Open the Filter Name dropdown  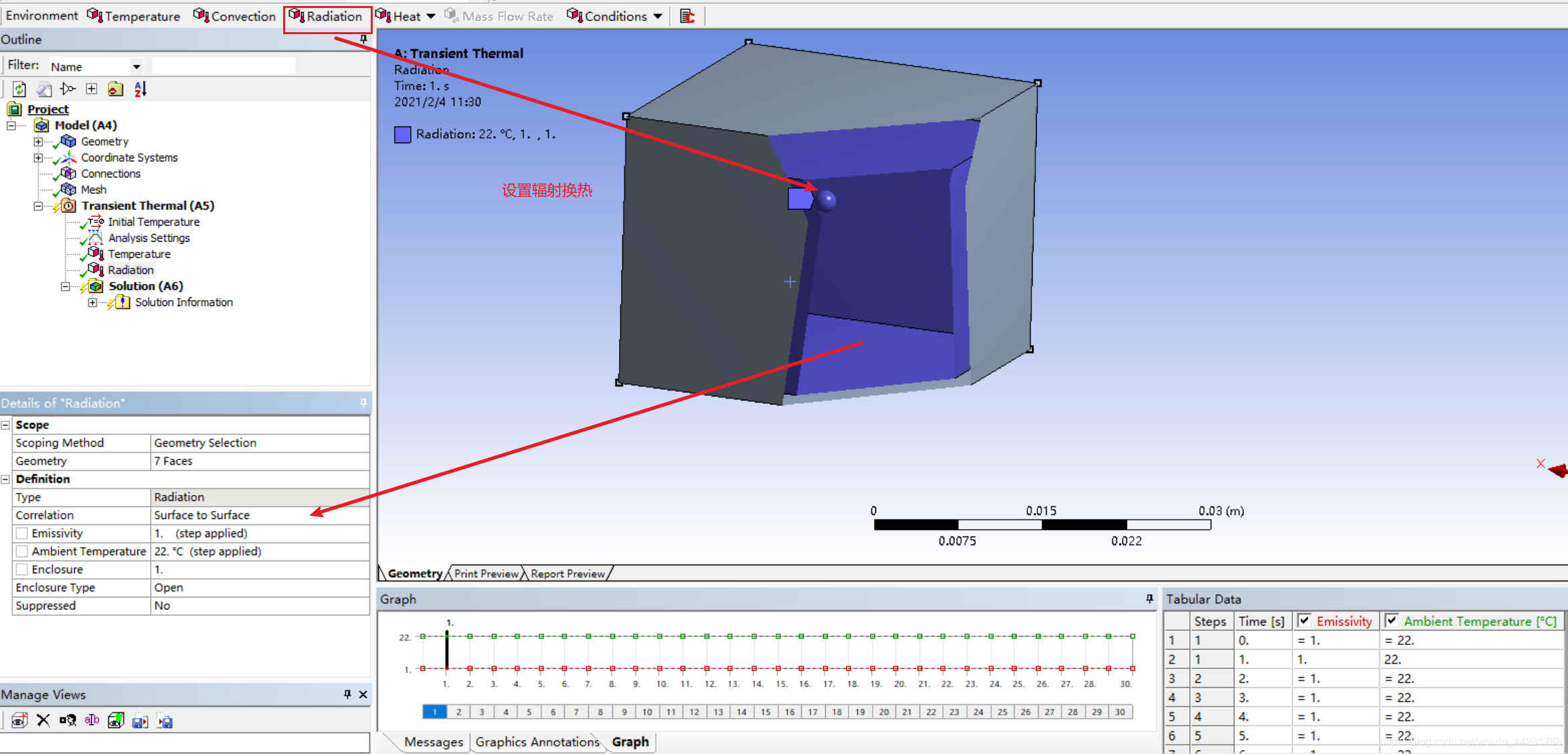click(x=137, y=66)
